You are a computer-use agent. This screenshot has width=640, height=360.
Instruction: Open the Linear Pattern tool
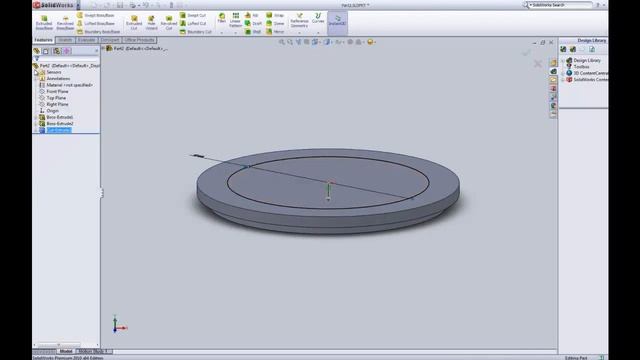pyautogui.click(x=236, y=20)
